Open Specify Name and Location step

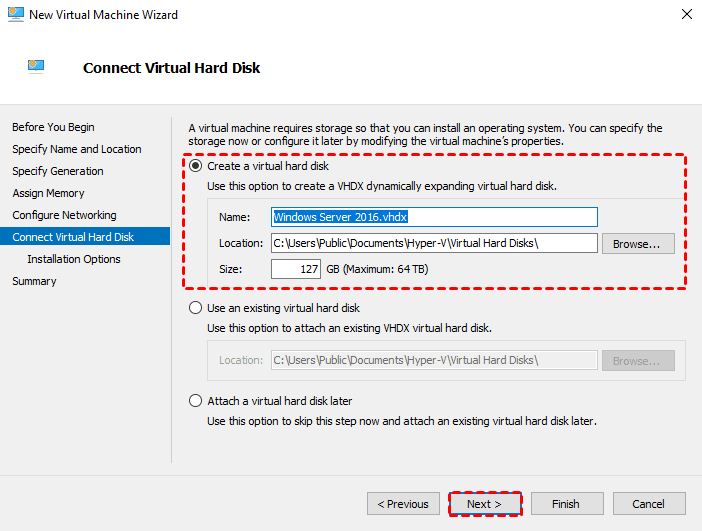(77, 149)
